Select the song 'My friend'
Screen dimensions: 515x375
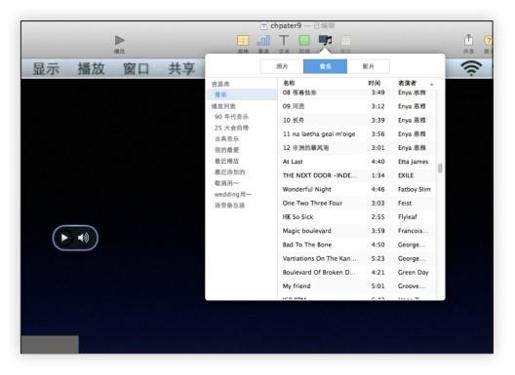(358, 286)
